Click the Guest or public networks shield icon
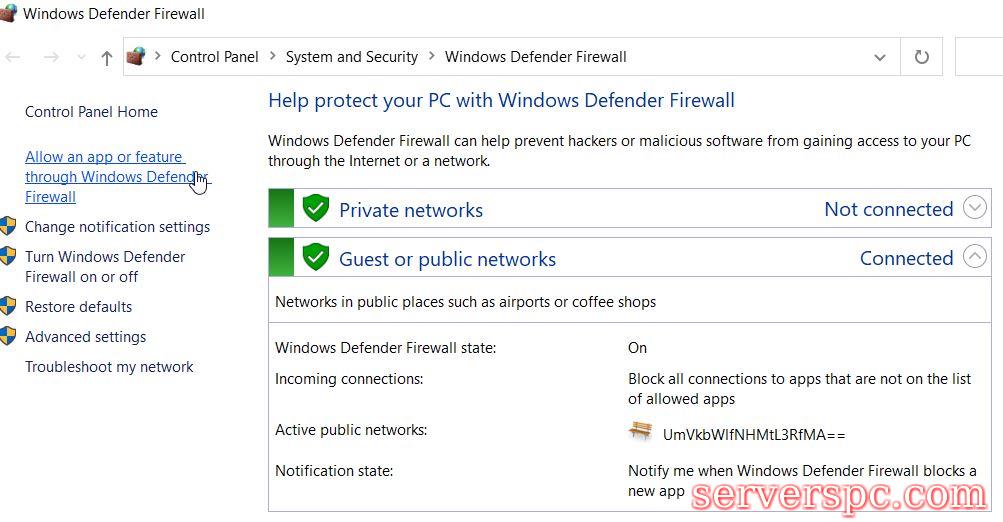 pos(316,258)
